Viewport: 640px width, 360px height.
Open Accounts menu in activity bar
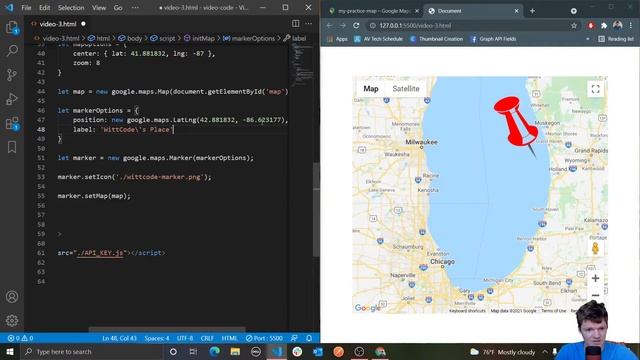12,297
